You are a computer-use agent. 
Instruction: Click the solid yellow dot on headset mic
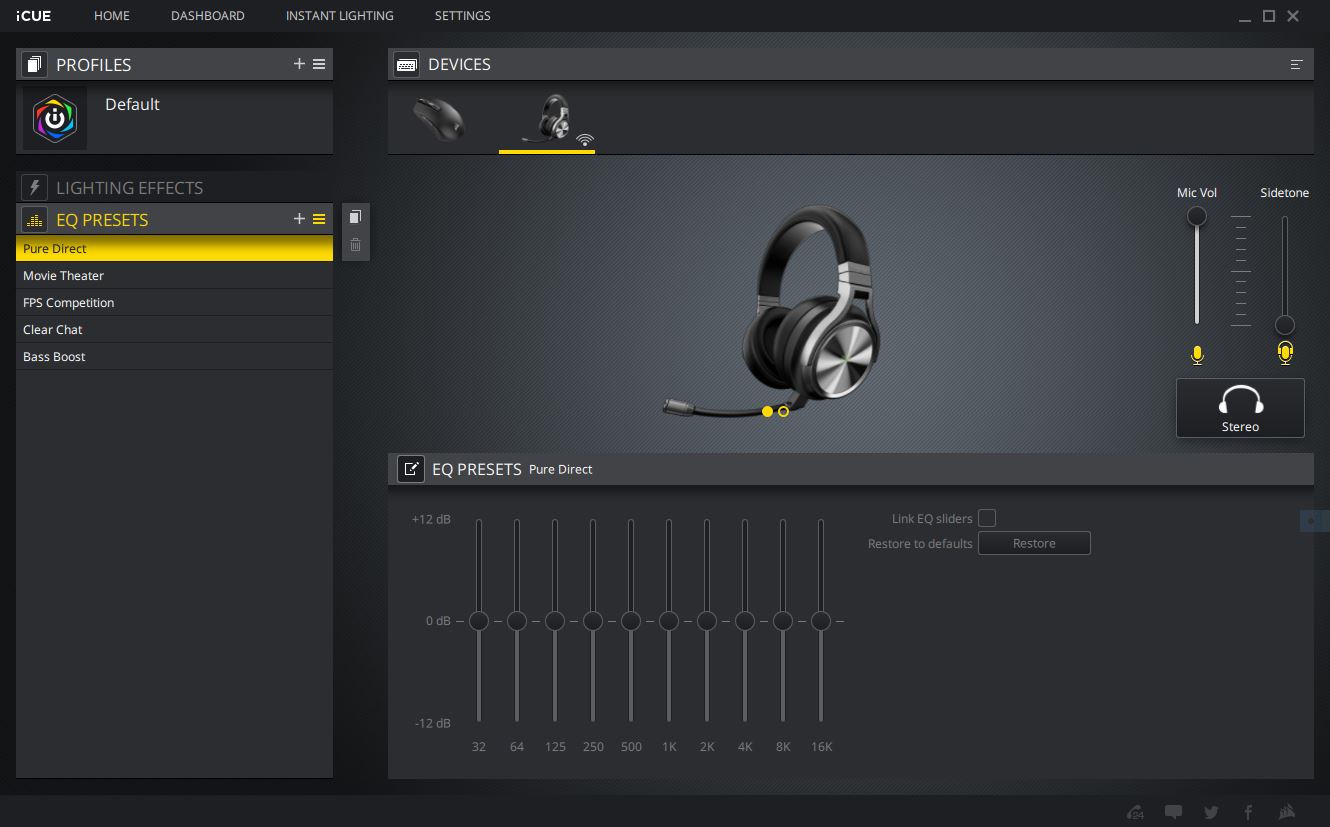767,411
